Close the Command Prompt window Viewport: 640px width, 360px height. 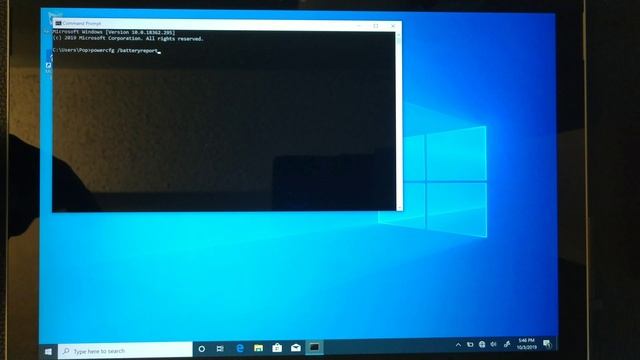point(393,26)
